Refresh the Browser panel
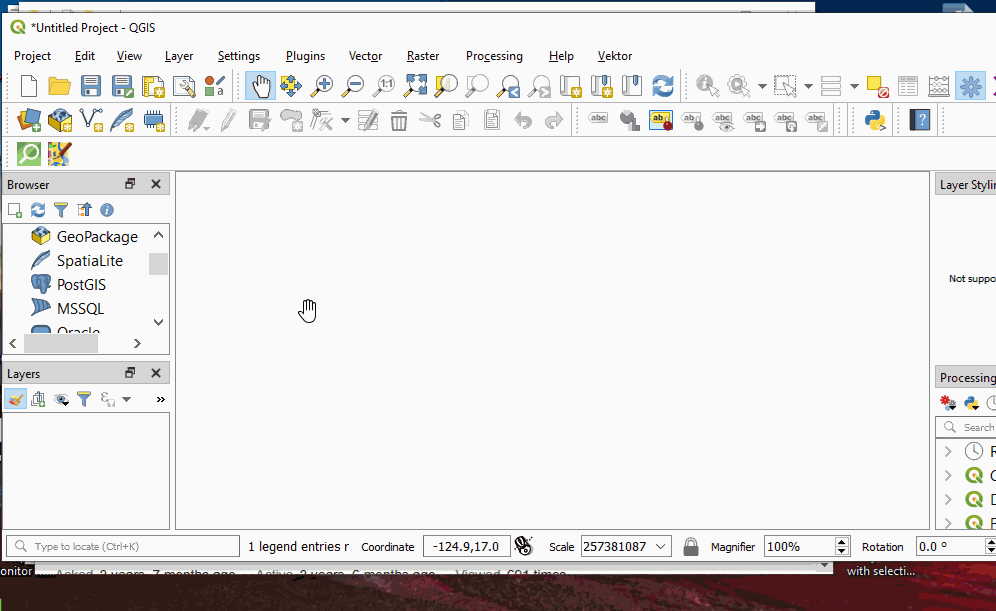 (x=38, y=210)
